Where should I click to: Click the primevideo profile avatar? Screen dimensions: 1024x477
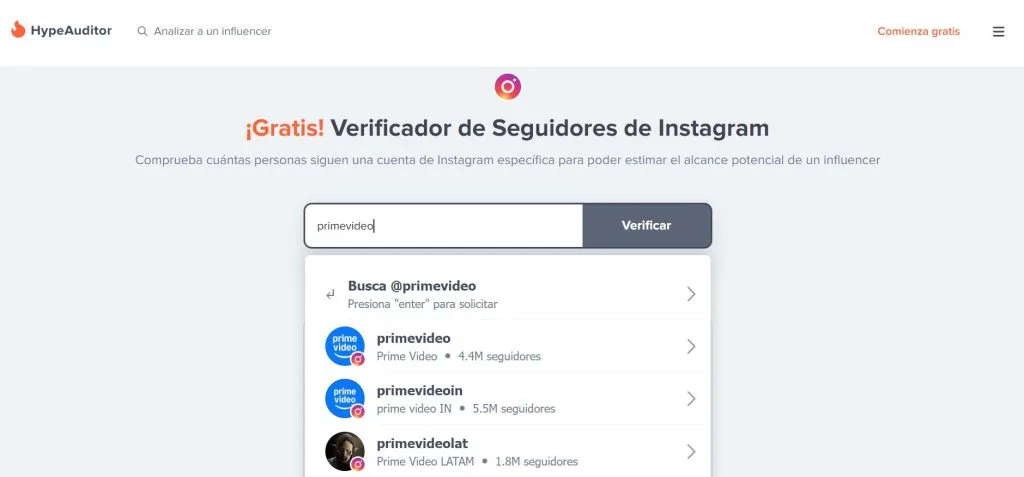pos(344,346)
